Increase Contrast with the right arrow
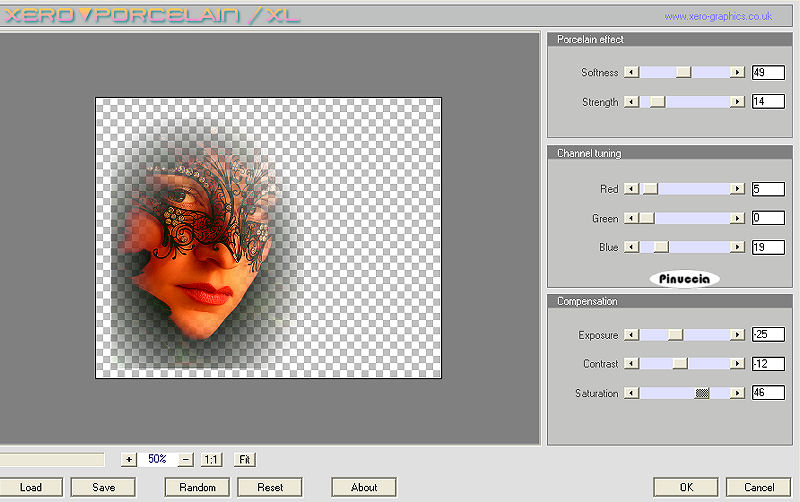Screen dimensions: 800x502 pos(737,364)
